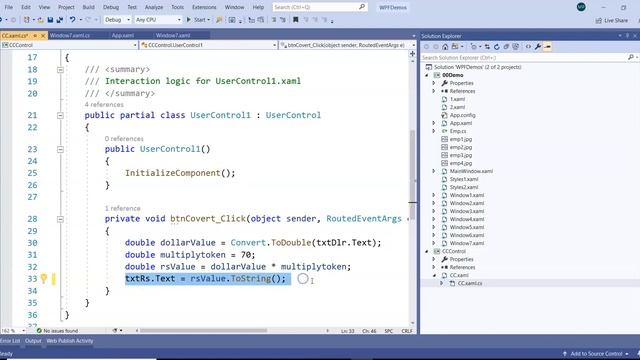Click the '4 references' CodeLens link

[104, 105]
